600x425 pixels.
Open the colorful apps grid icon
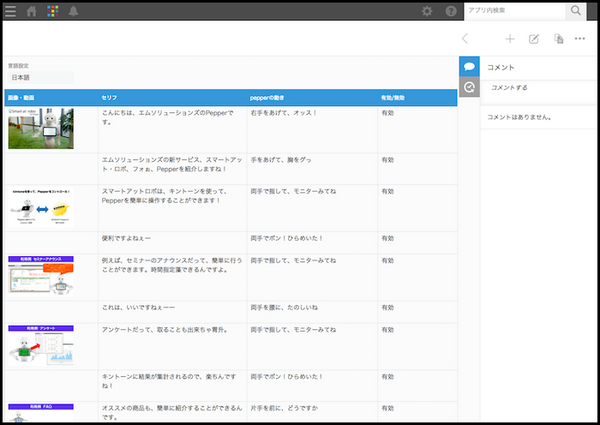53,11
